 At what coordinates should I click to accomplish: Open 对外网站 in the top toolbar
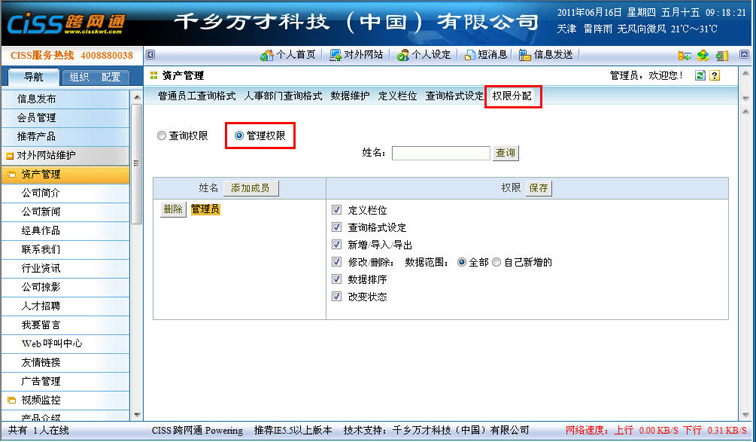click(x=356, y=55)
